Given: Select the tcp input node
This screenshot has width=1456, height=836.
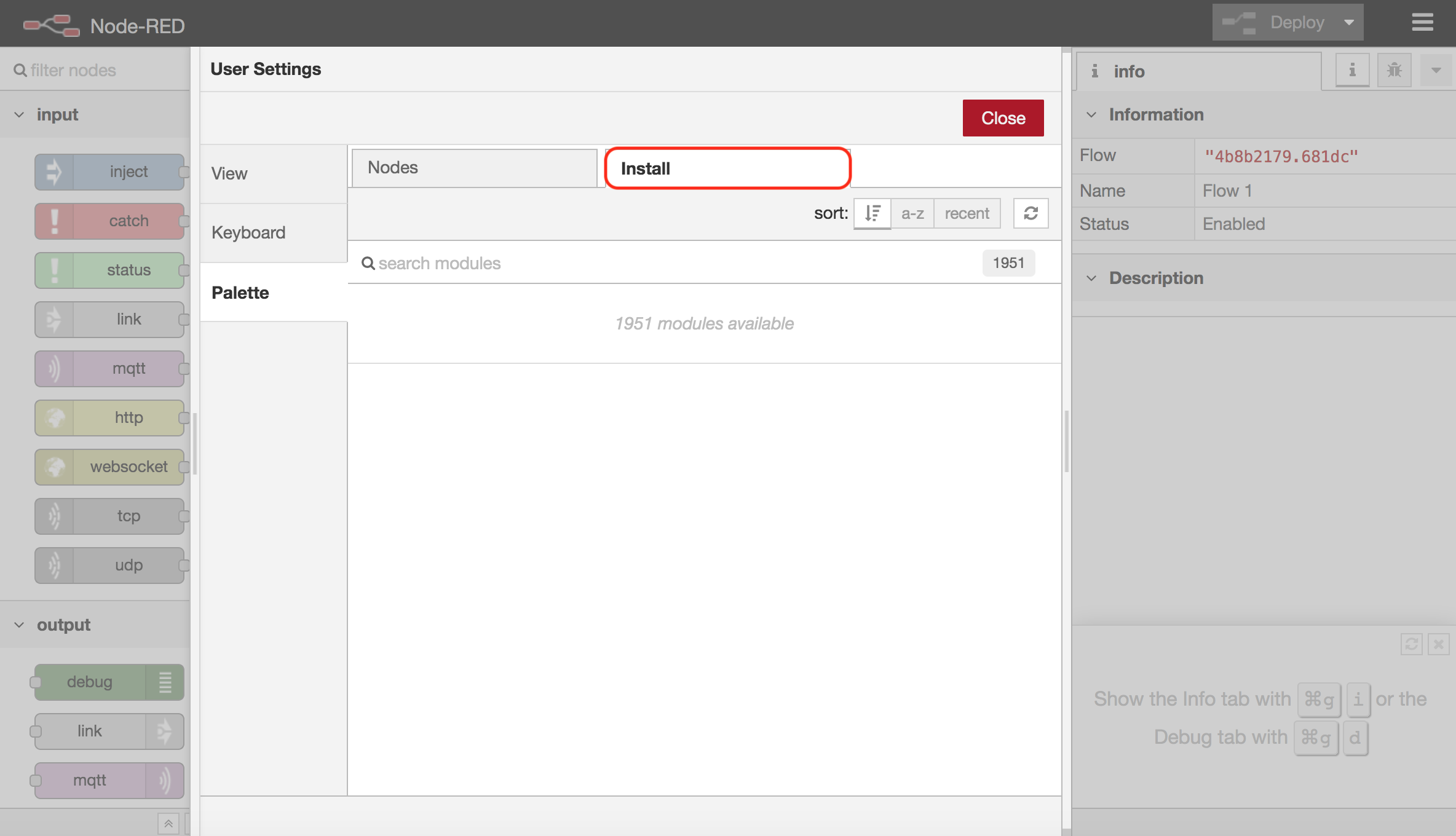Looking at the screenshot, I should [x=109, y=516].
